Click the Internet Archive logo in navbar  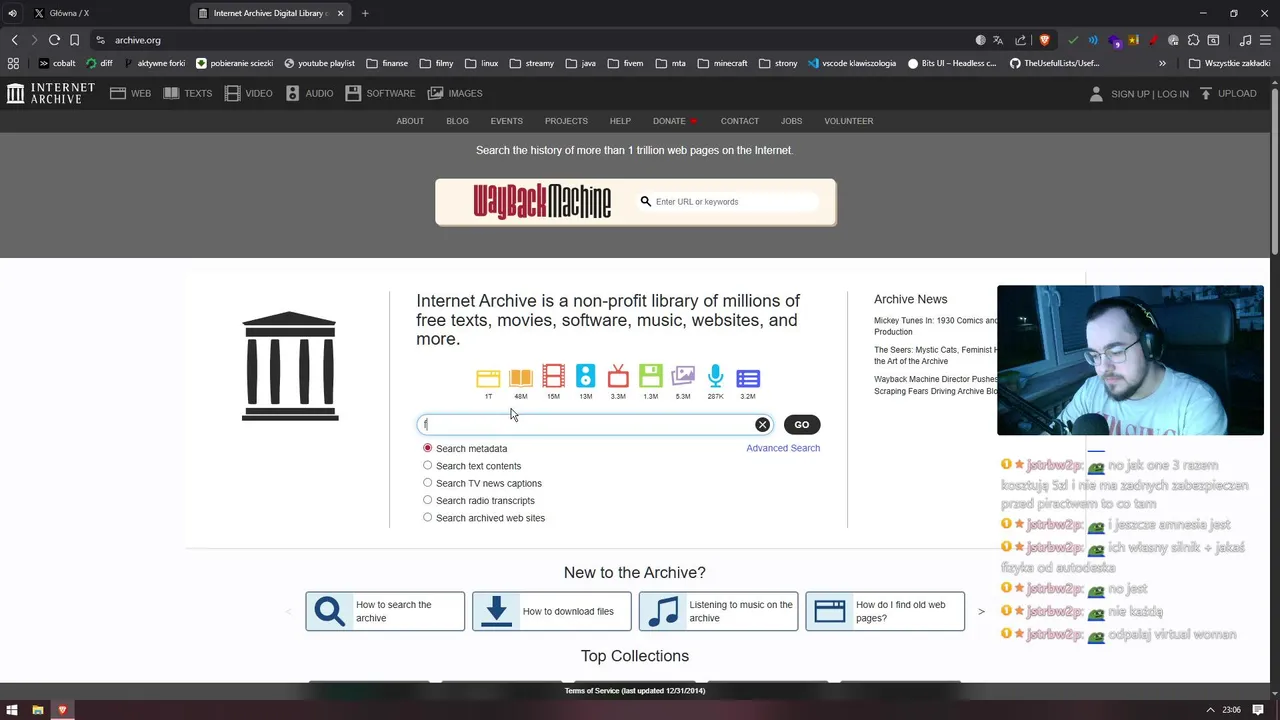tap(50, 93)
